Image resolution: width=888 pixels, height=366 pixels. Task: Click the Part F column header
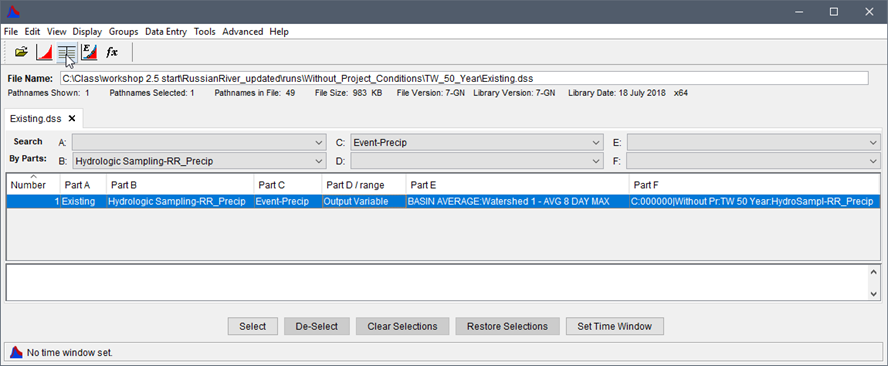[x=754, y=184]
